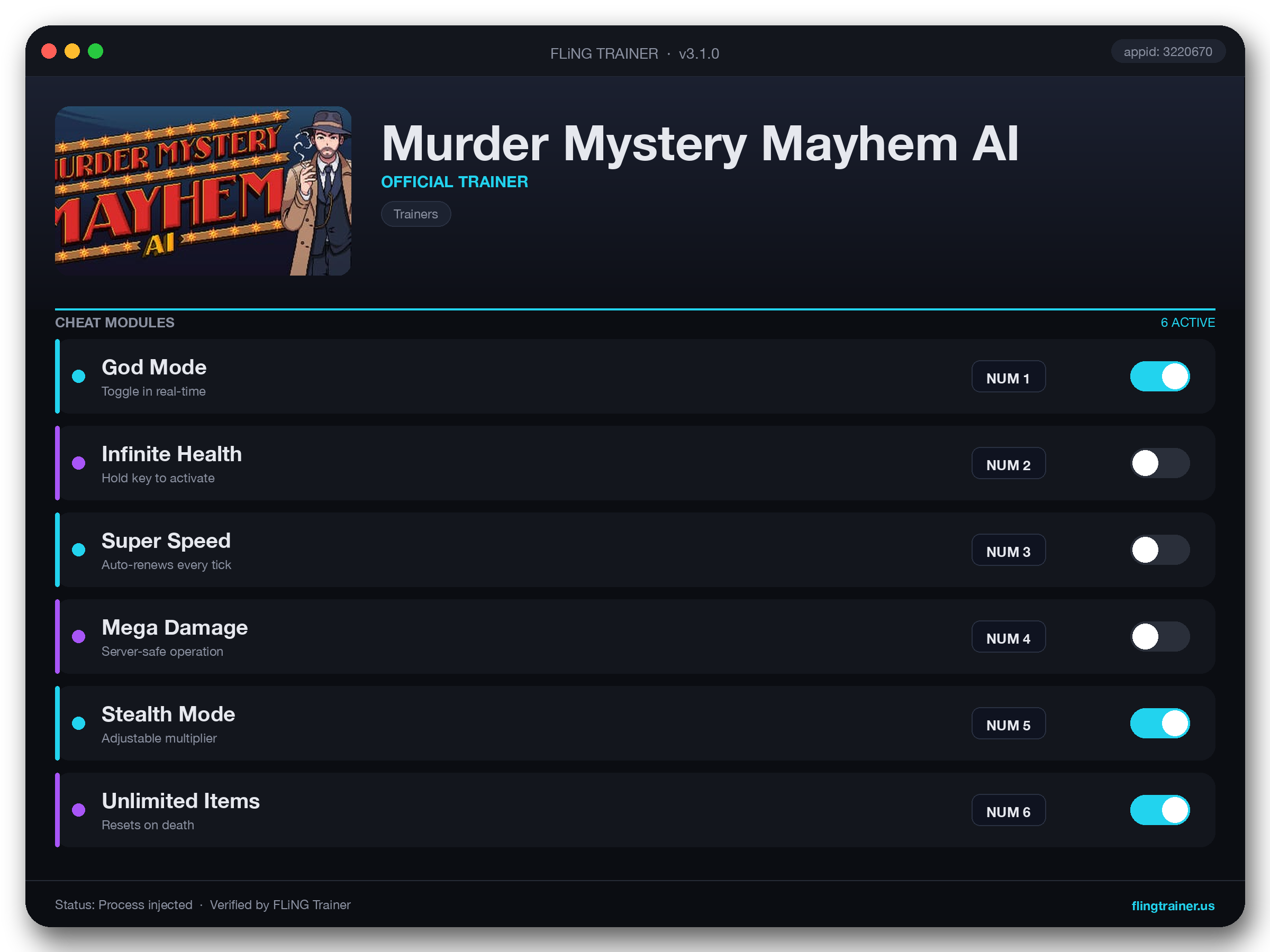Image resolution: width=1270 pixels, height=952 pixels.
Task: Select the Unlimited Items title
Action: click(x=181, y=801)
